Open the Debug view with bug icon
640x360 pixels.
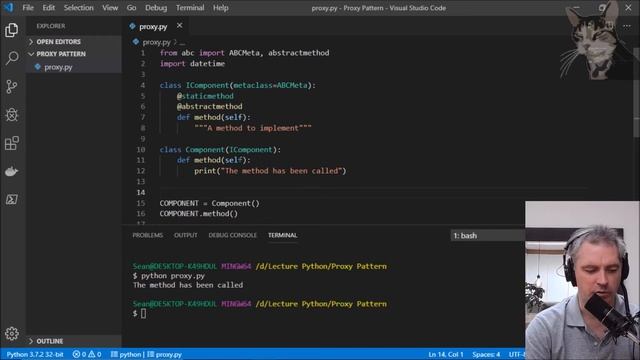[x=11, y=115]
